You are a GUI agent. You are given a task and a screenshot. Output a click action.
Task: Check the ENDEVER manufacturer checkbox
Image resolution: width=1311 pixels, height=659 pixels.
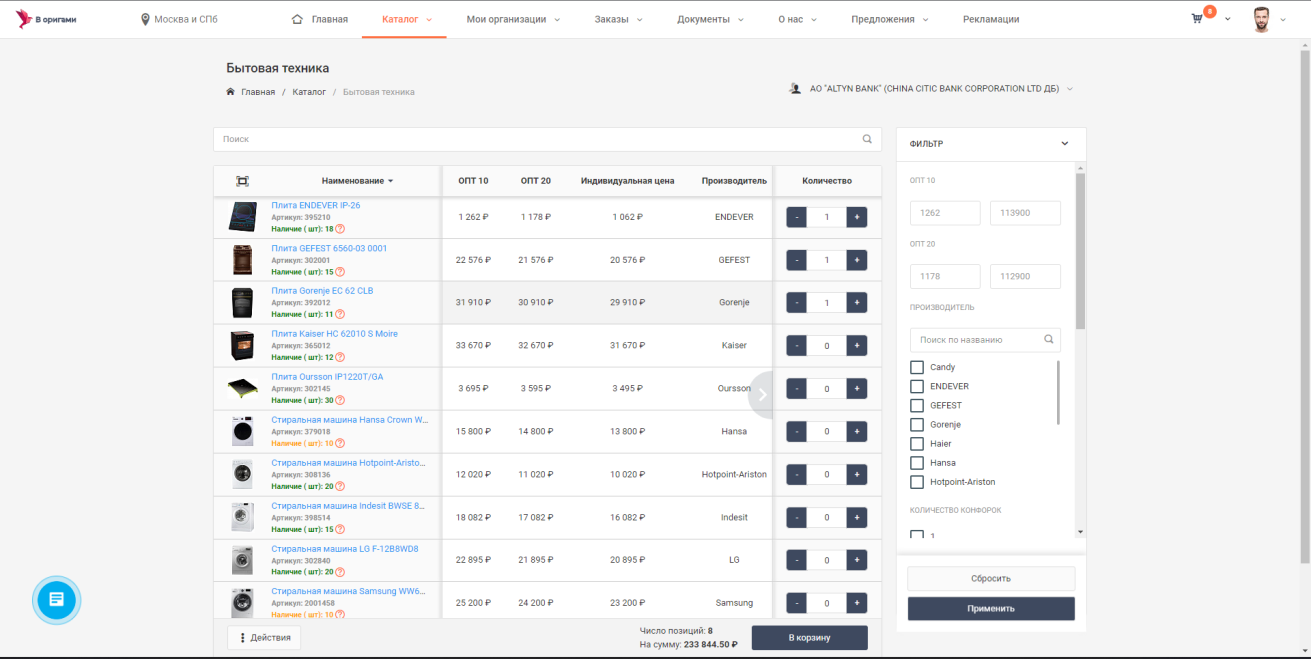click(x=917, y=386)
